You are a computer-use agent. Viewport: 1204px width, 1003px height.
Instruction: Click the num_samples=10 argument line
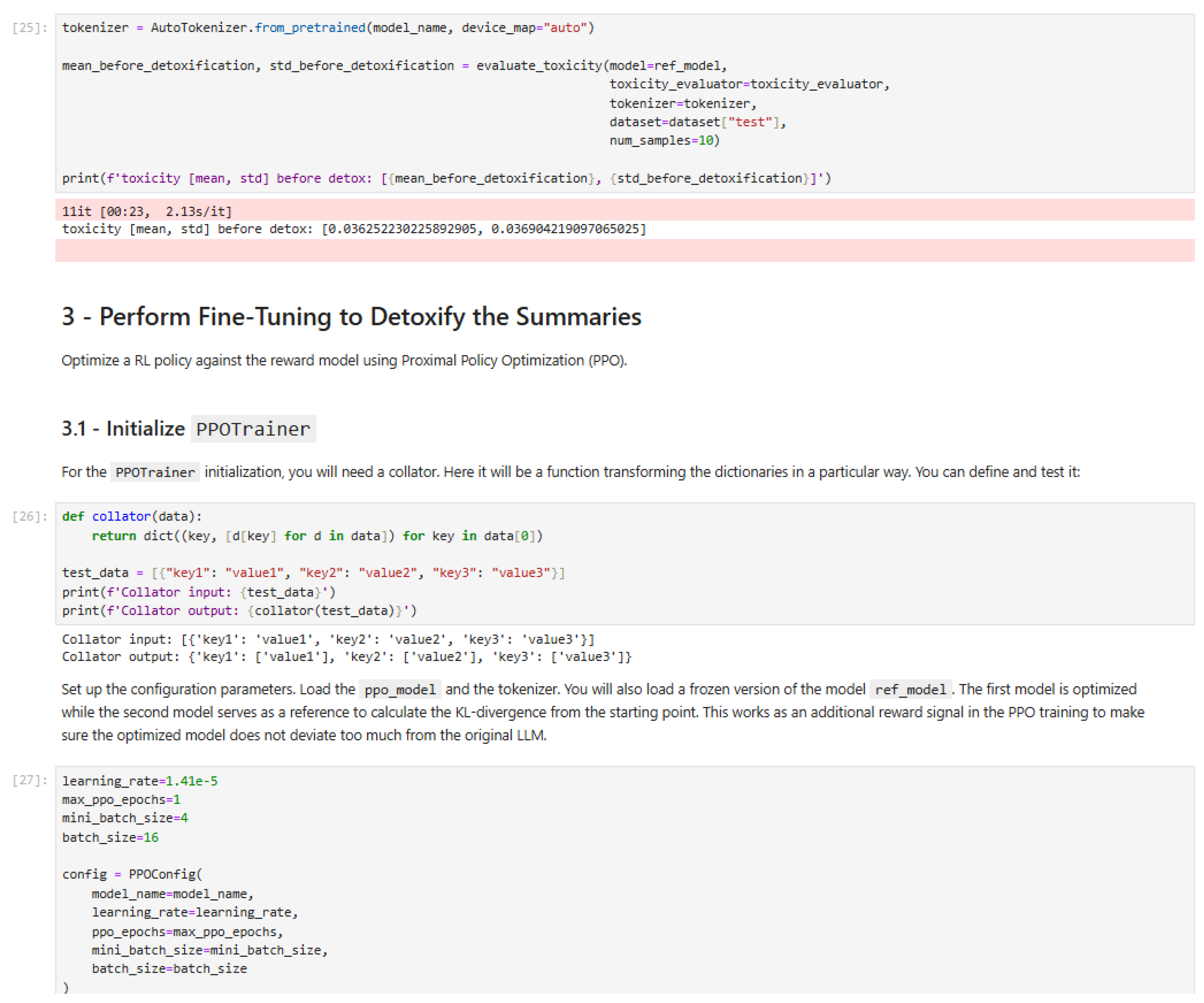click(664, 141)
